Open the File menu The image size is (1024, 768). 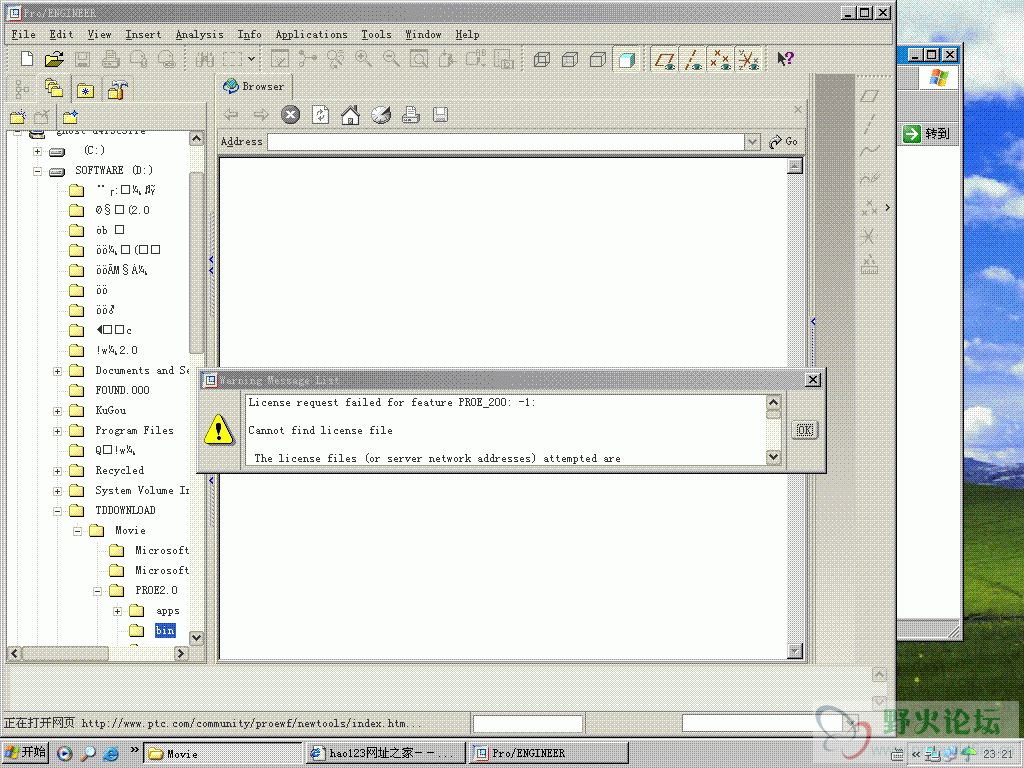[x=24, y=35]
